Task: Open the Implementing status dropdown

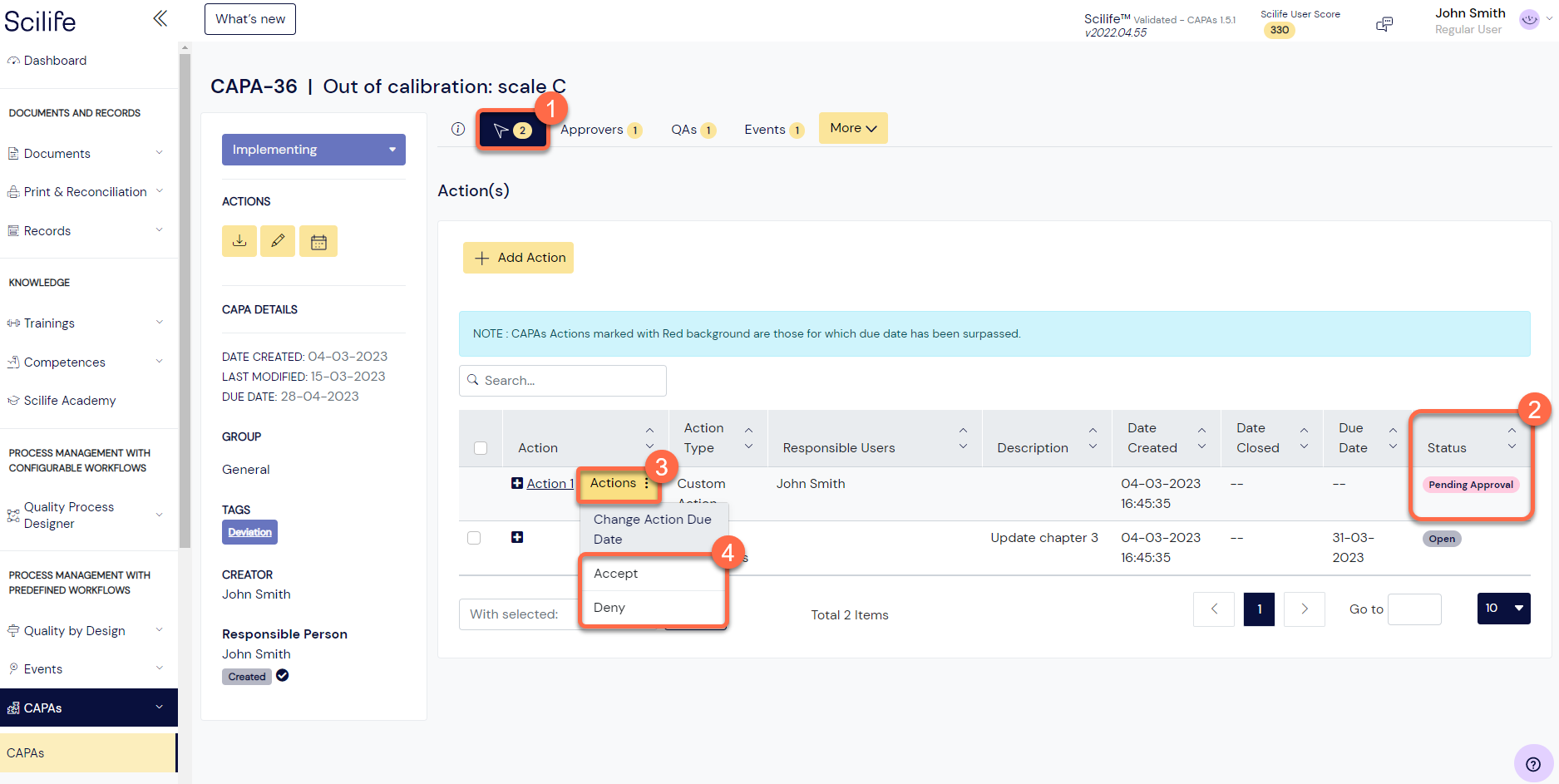Action: (313, 150)
